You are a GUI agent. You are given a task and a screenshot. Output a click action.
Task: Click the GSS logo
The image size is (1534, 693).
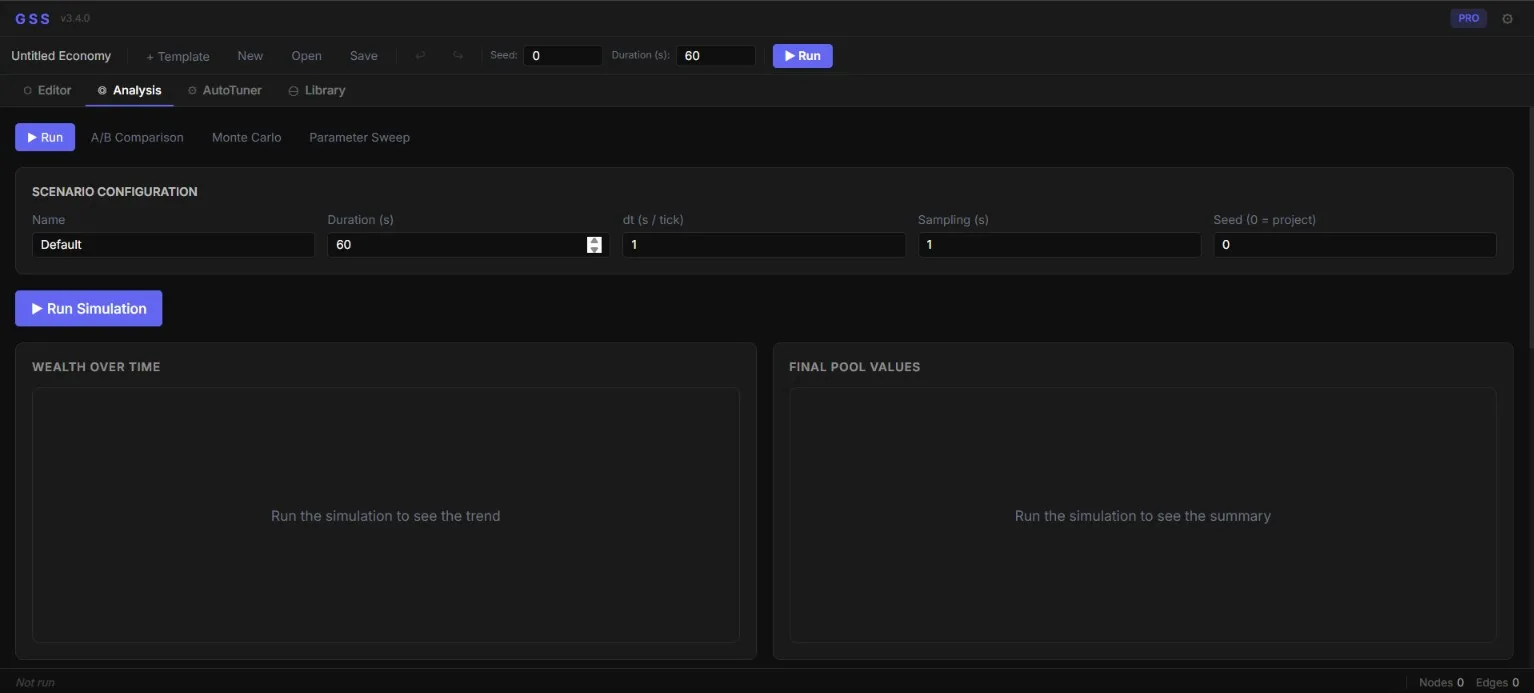[x=32, y=18]
